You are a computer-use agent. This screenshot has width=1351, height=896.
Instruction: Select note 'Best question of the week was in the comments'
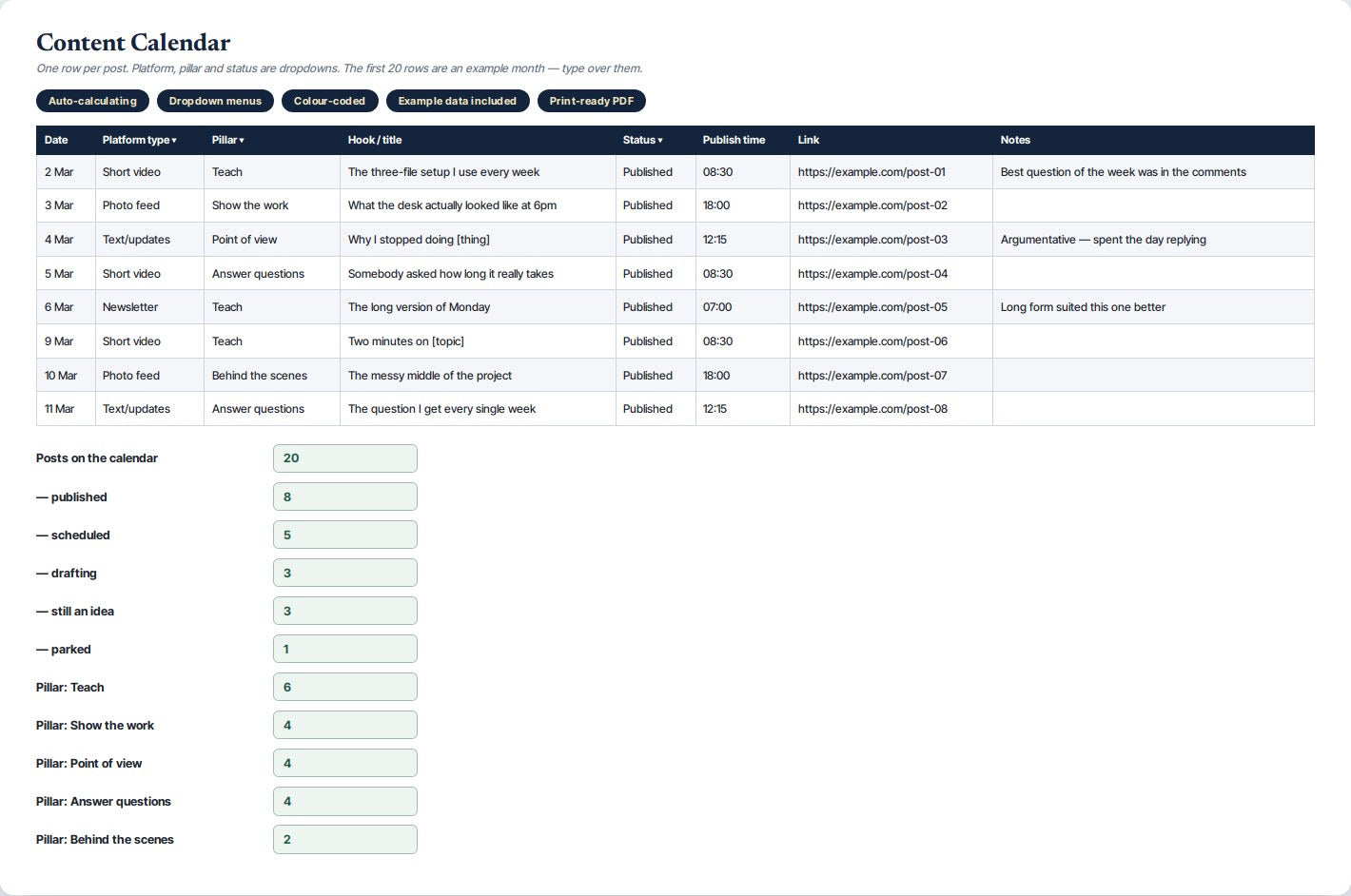(x=1153, y=172)
